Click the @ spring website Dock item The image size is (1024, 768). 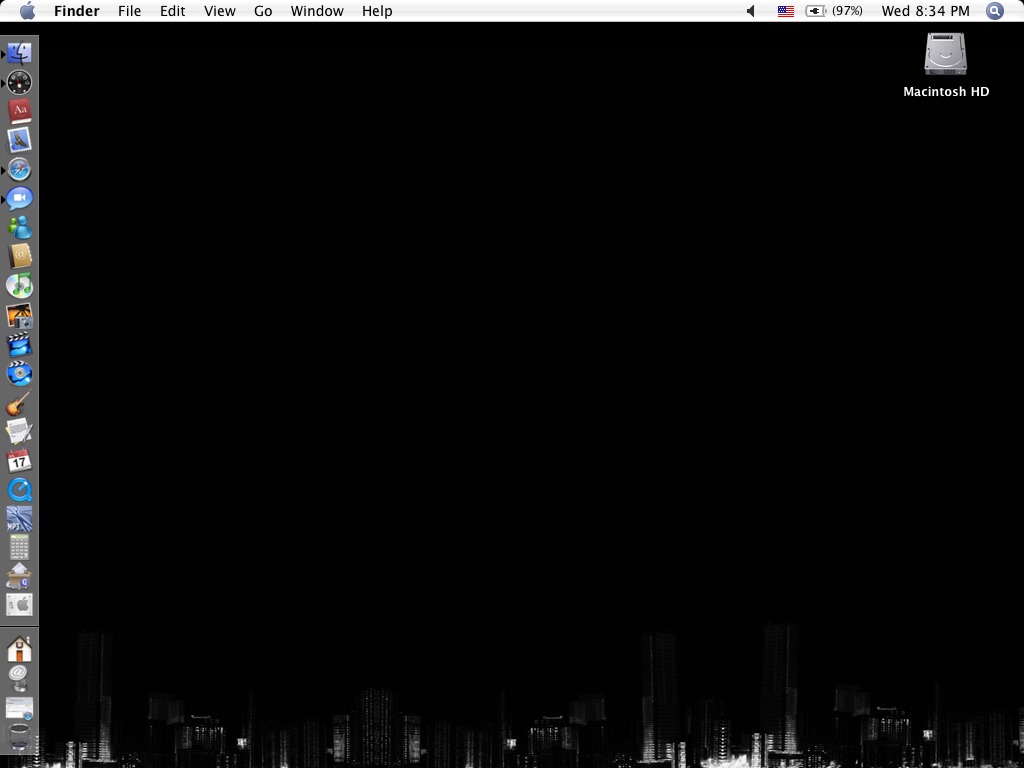pos(20,677)
